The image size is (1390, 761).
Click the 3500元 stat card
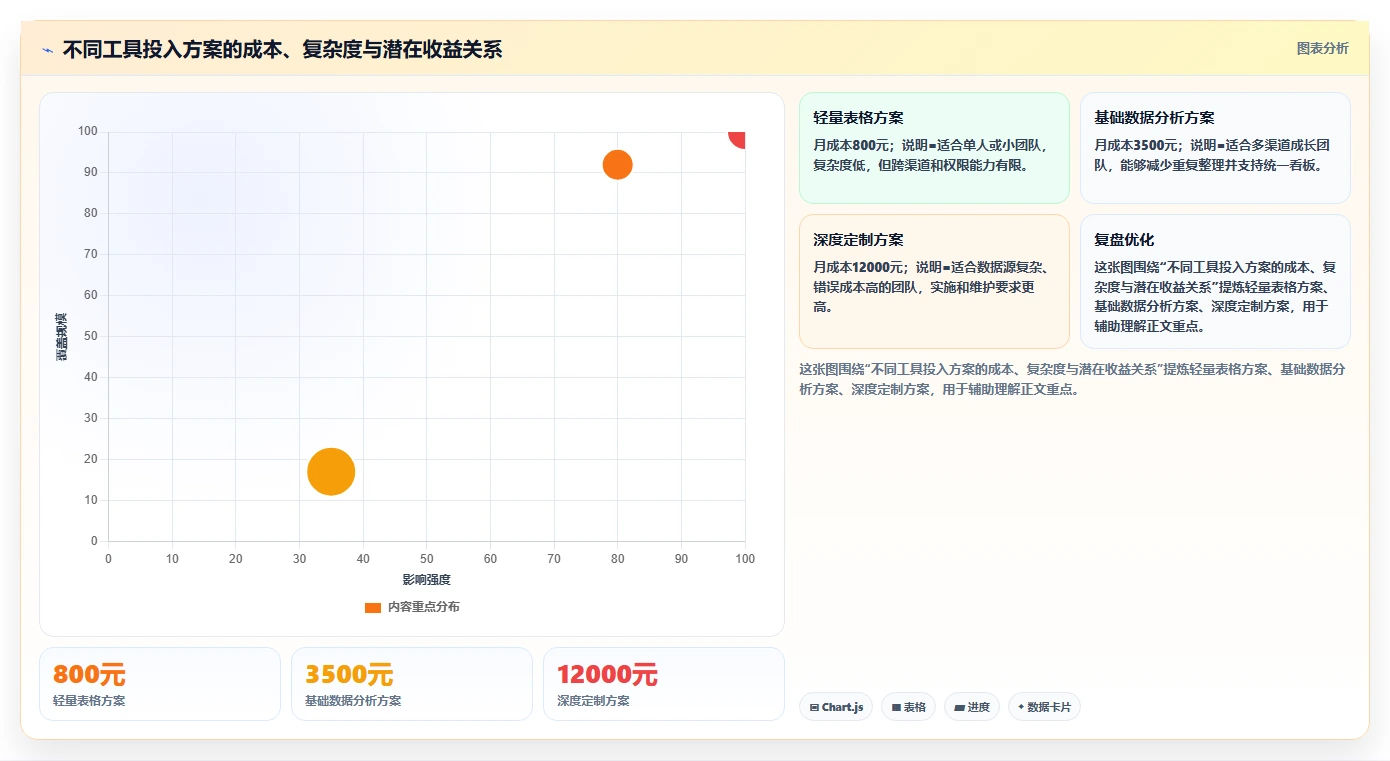pyautogui.click(x=412, y=684)
